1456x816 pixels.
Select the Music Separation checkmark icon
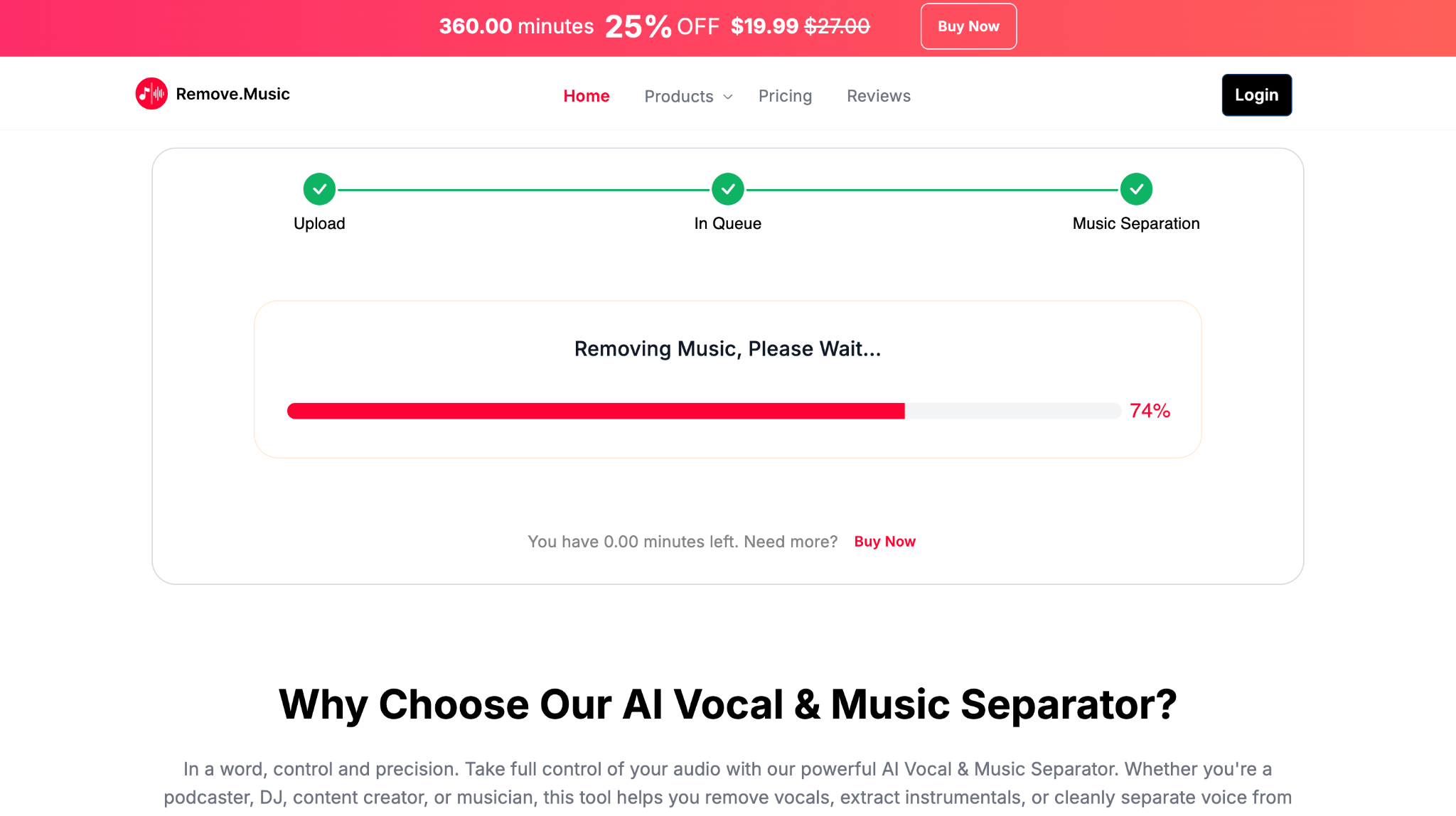pyautogui.click(x=1135, y=189)
